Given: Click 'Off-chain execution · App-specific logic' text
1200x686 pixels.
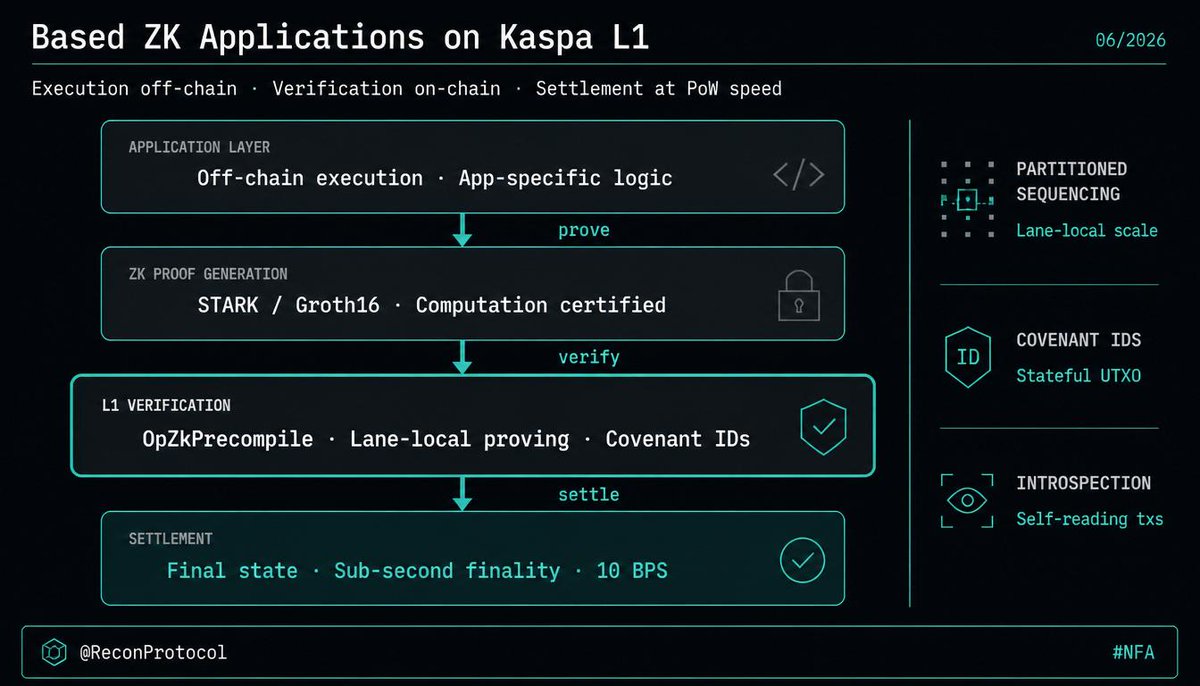Looking at the screenshot, I should [x=435, y=179].
